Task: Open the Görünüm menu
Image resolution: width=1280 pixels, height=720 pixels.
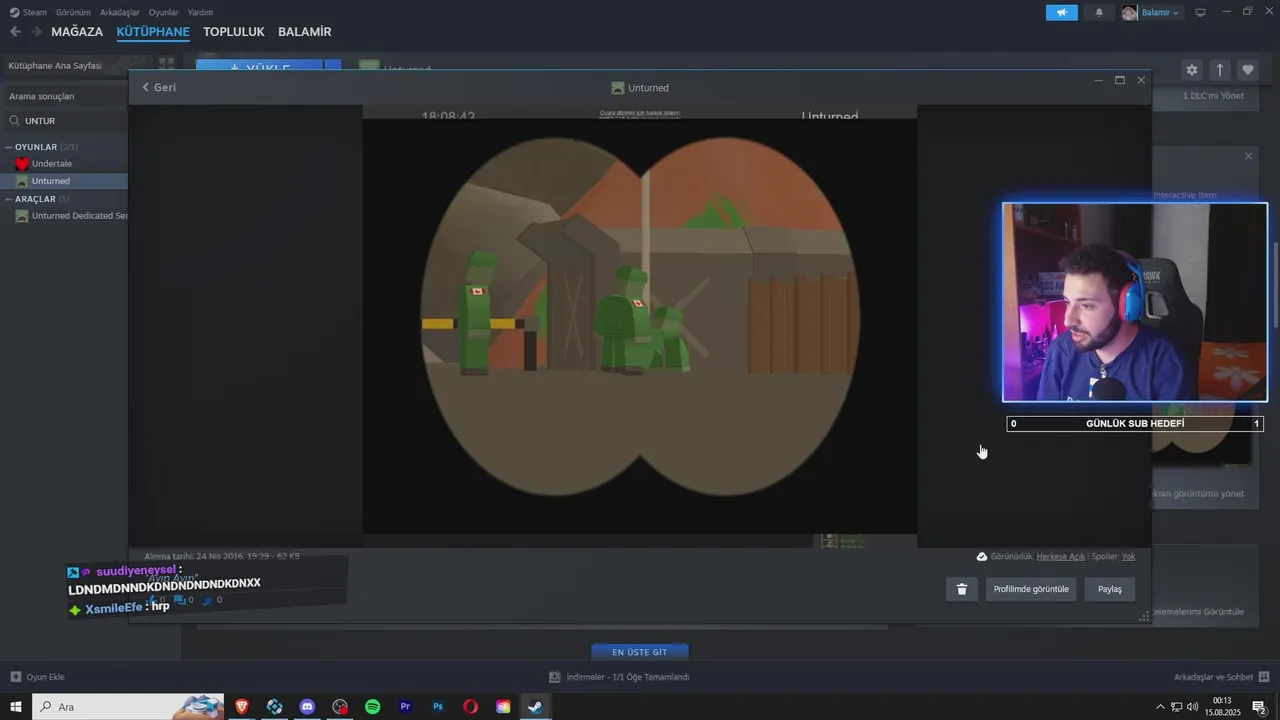Action: pos(73,12)
